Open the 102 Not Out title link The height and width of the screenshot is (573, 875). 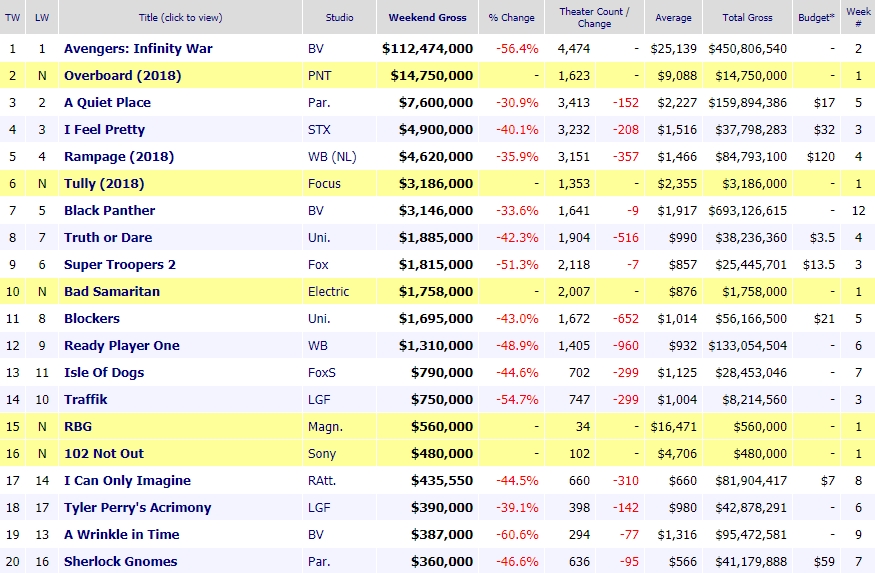point(104,454)
